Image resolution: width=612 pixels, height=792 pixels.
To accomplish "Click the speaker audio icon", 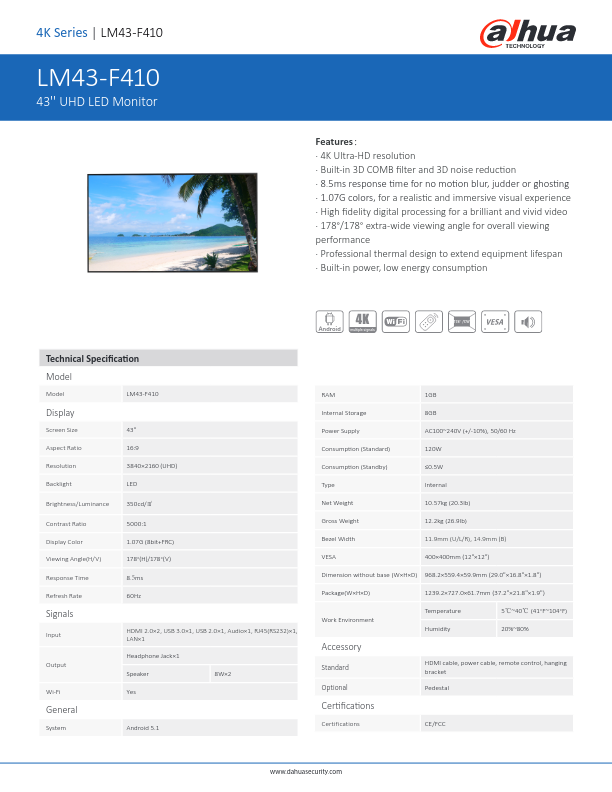I will coord(528,321).
